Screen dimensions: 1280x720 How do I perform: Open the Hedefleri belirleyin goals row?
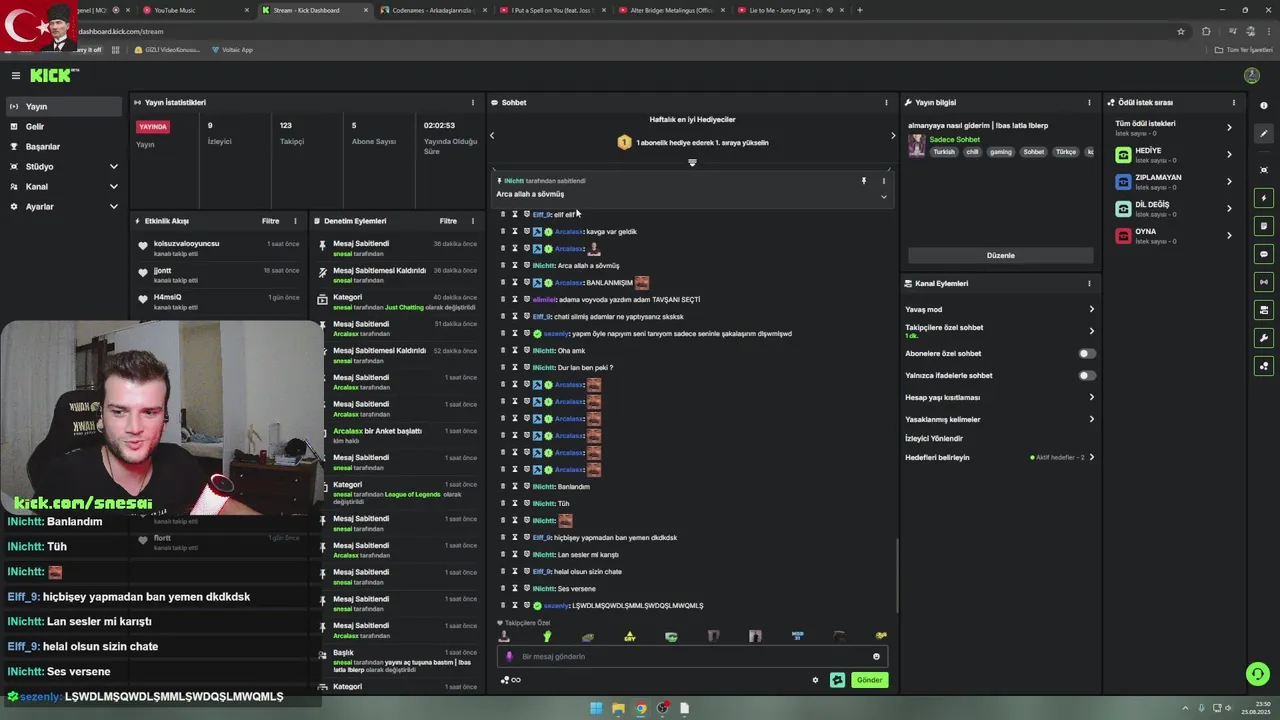click(999, 457)
